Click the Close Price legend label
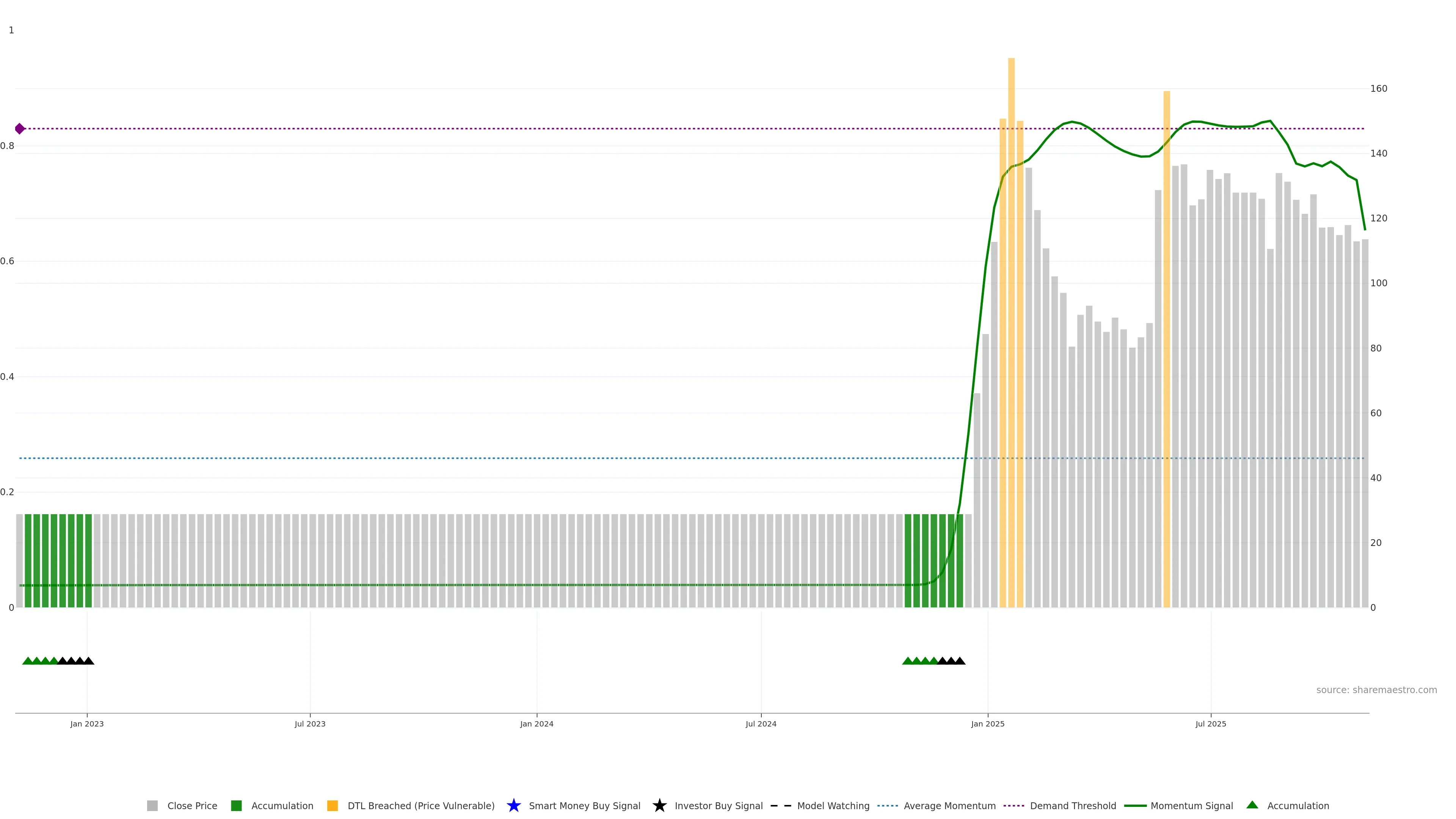This screenshot has width=1456, height=819. pos(192,805)
